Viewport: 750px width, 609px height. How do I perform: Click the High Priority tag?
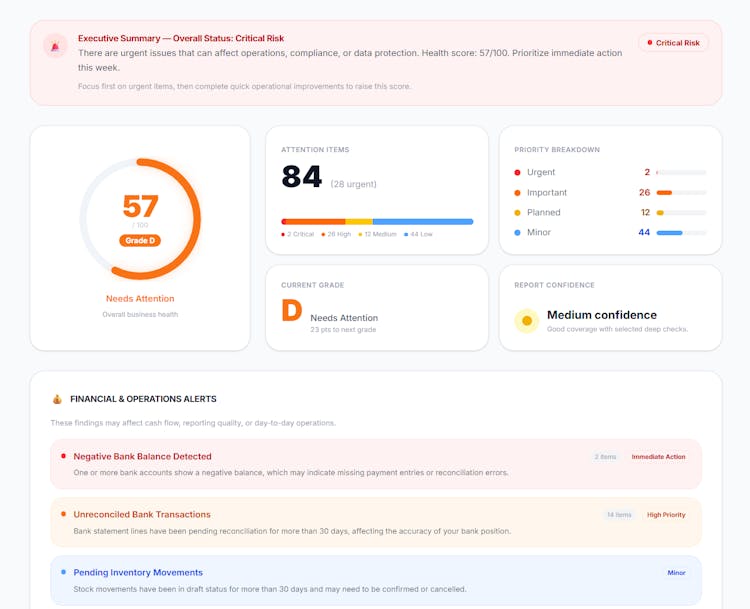666,515
